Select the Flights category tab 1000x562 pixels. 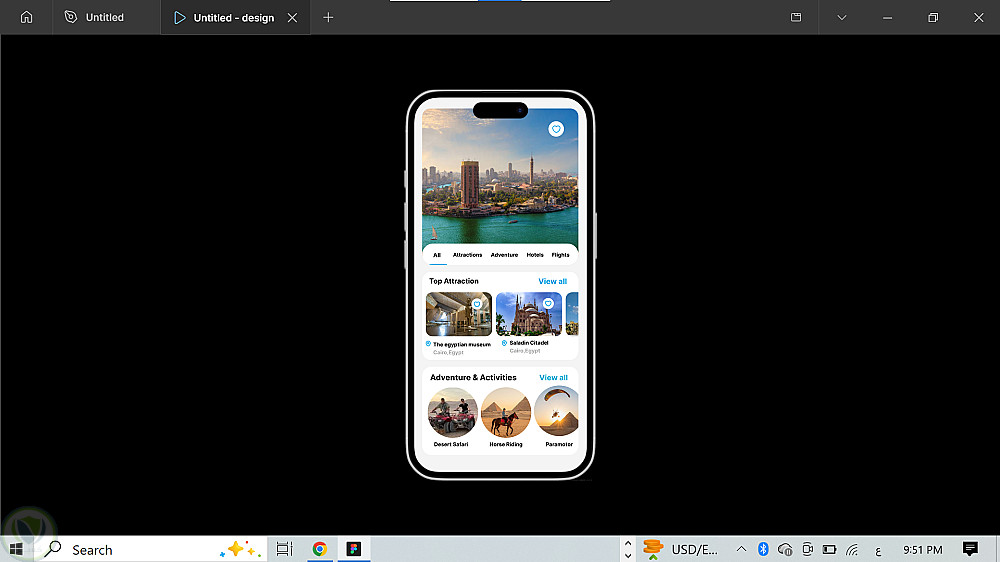coord(561,255)
